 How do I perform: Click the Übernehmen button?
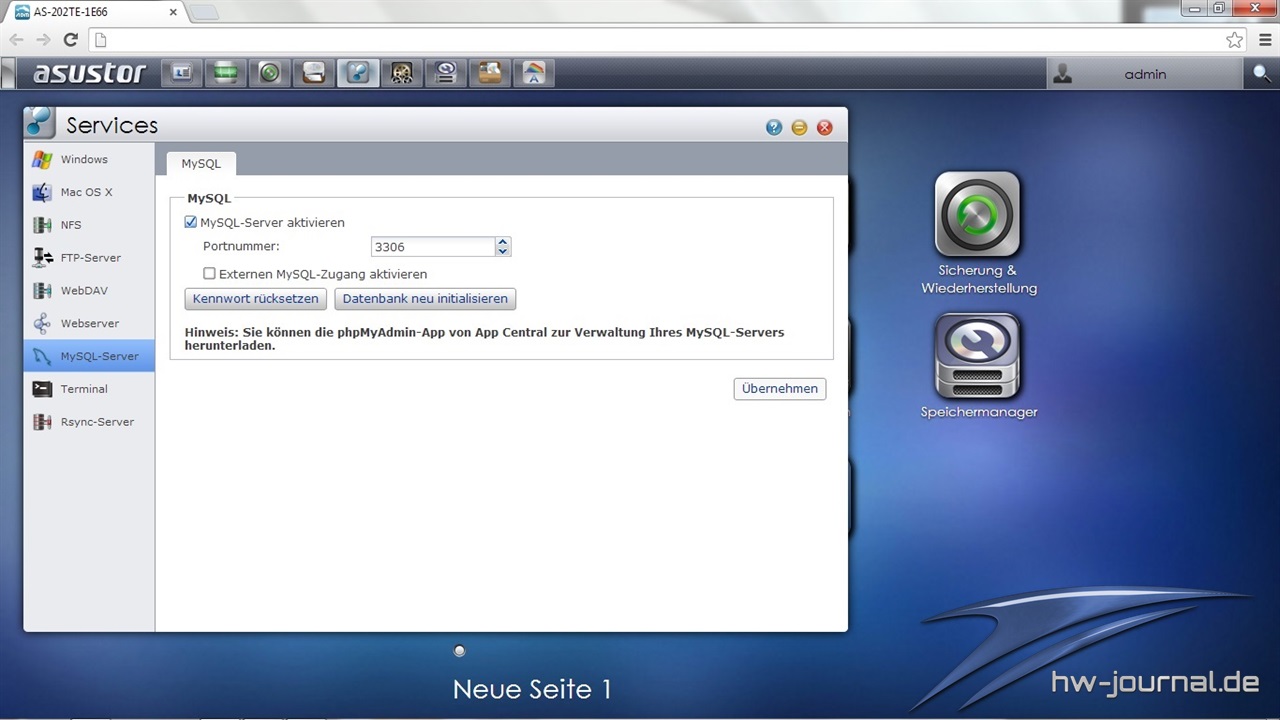point(780,389)
